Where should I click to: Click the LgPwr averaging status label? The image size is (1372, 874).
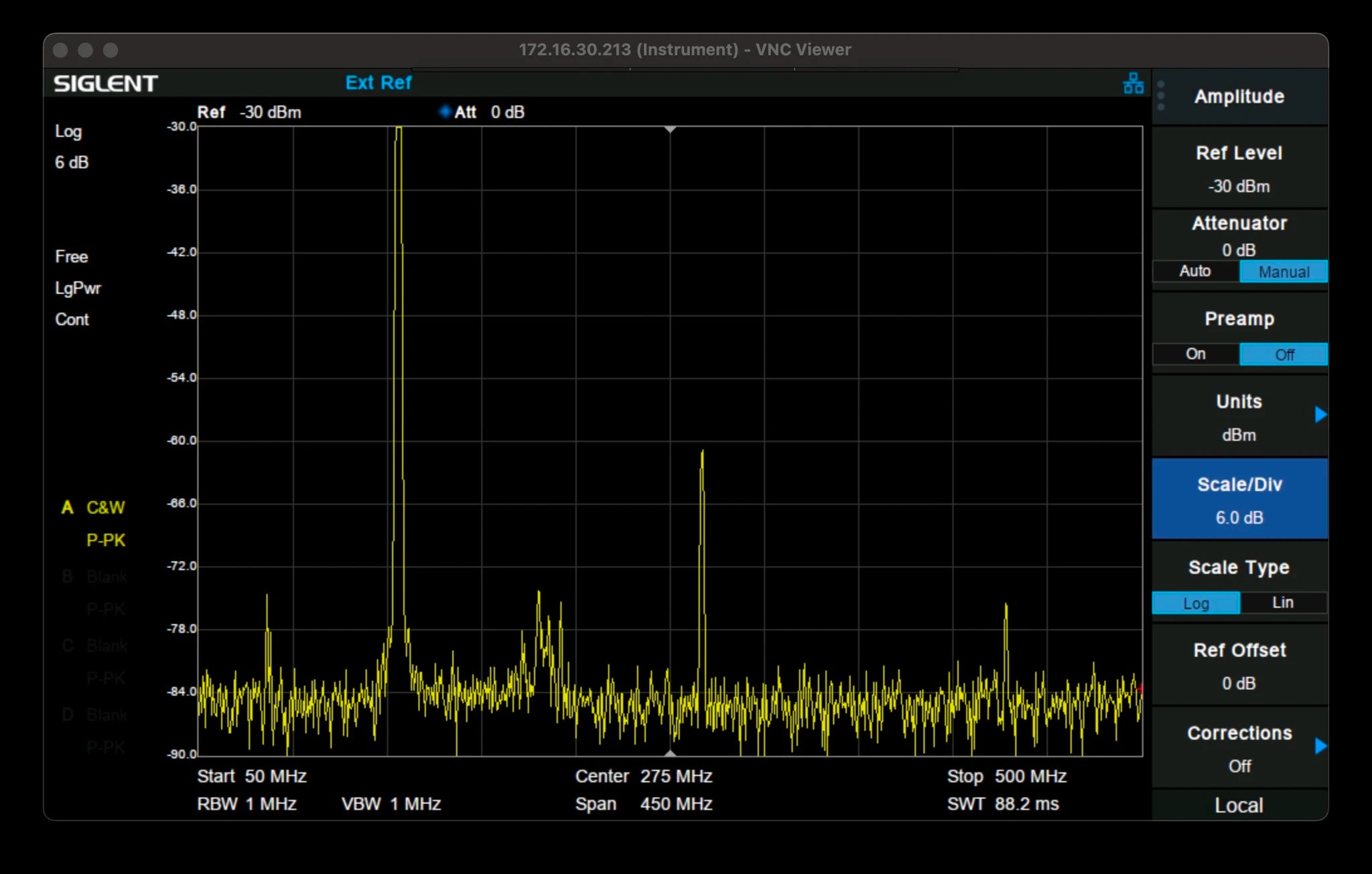(78, 289)
